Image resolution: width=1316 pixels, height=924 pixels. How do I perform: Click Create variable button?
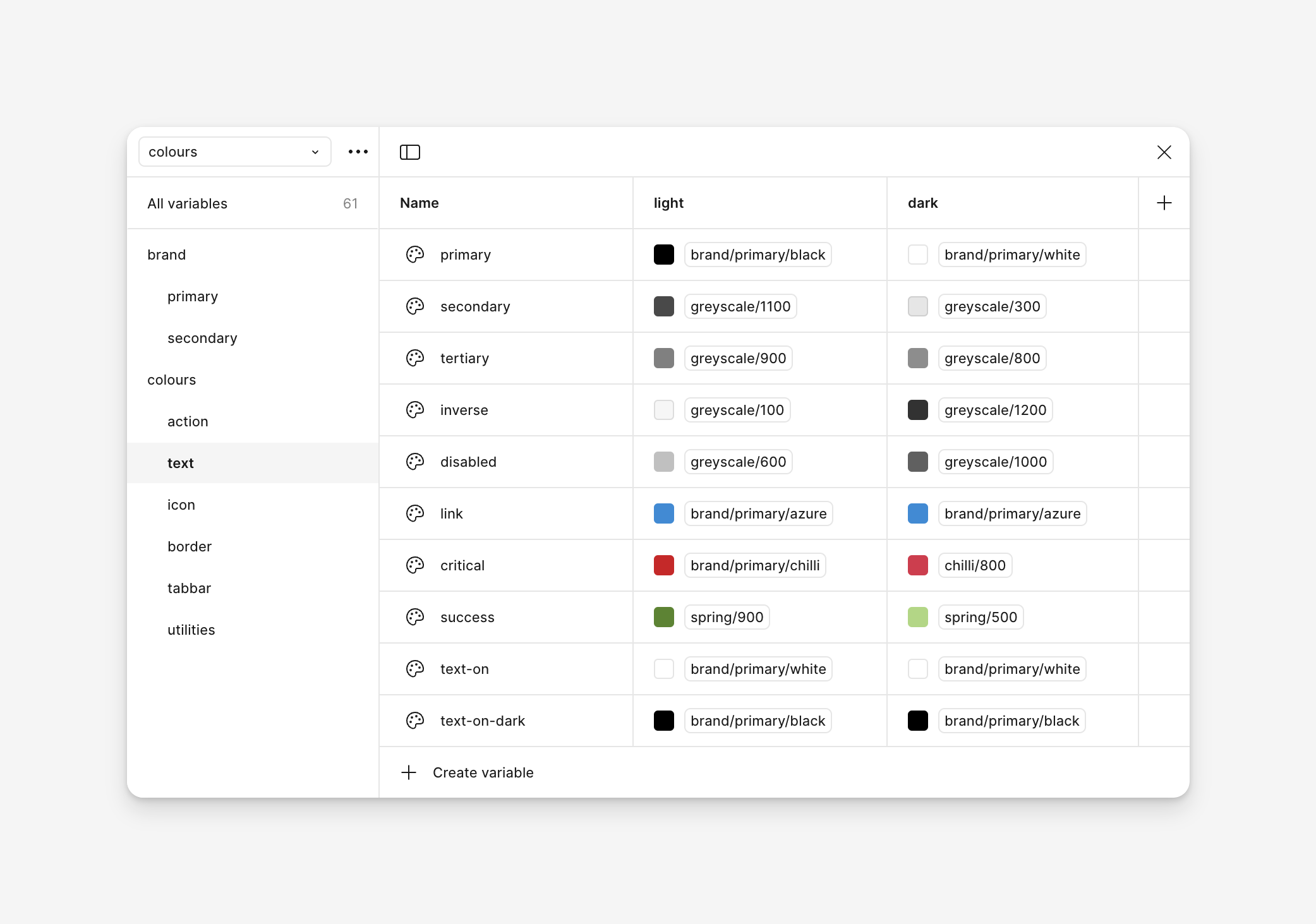(483, 772)
